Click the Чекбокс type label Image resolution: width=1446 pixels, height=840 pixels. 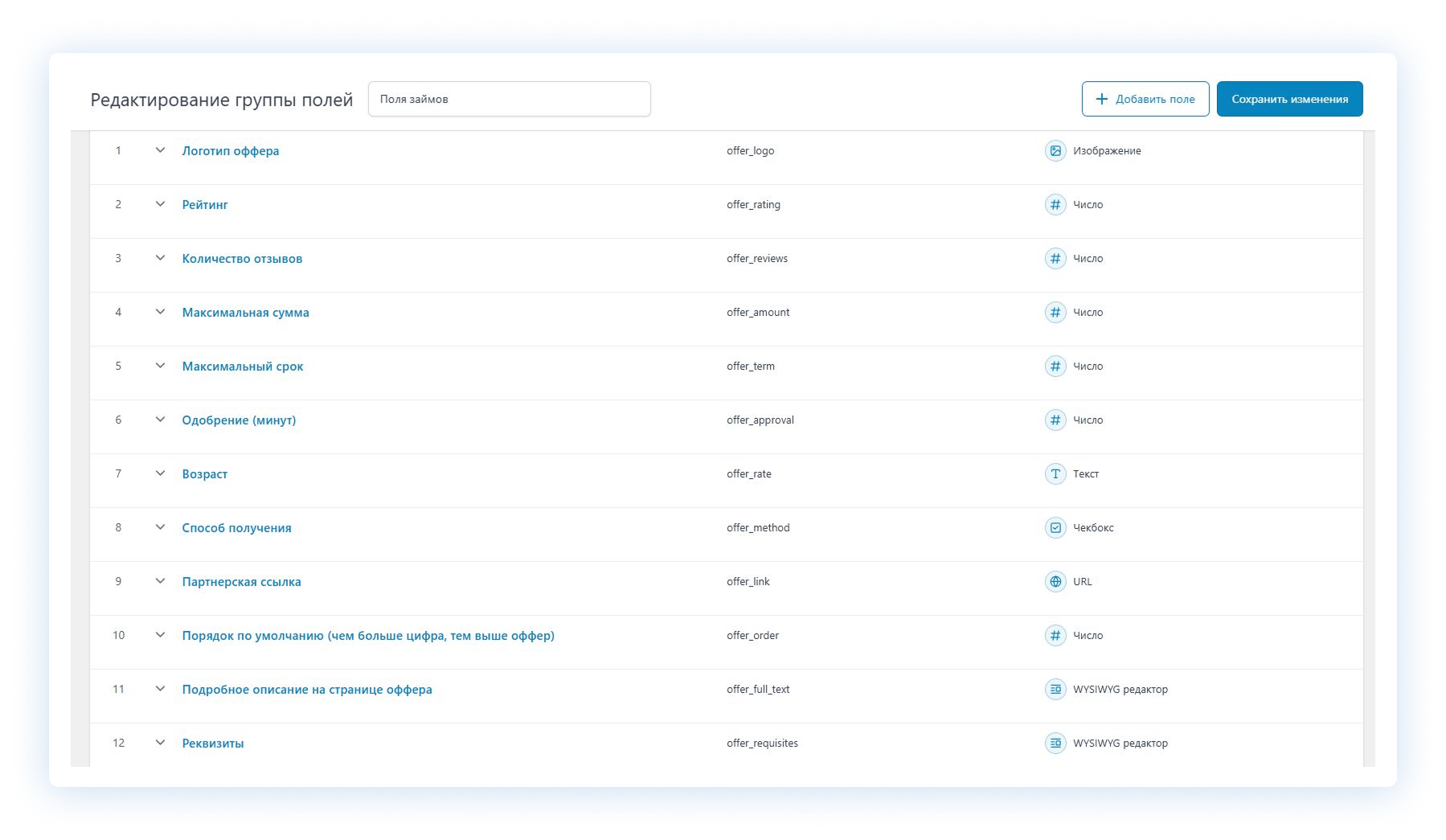[1093, 528]
